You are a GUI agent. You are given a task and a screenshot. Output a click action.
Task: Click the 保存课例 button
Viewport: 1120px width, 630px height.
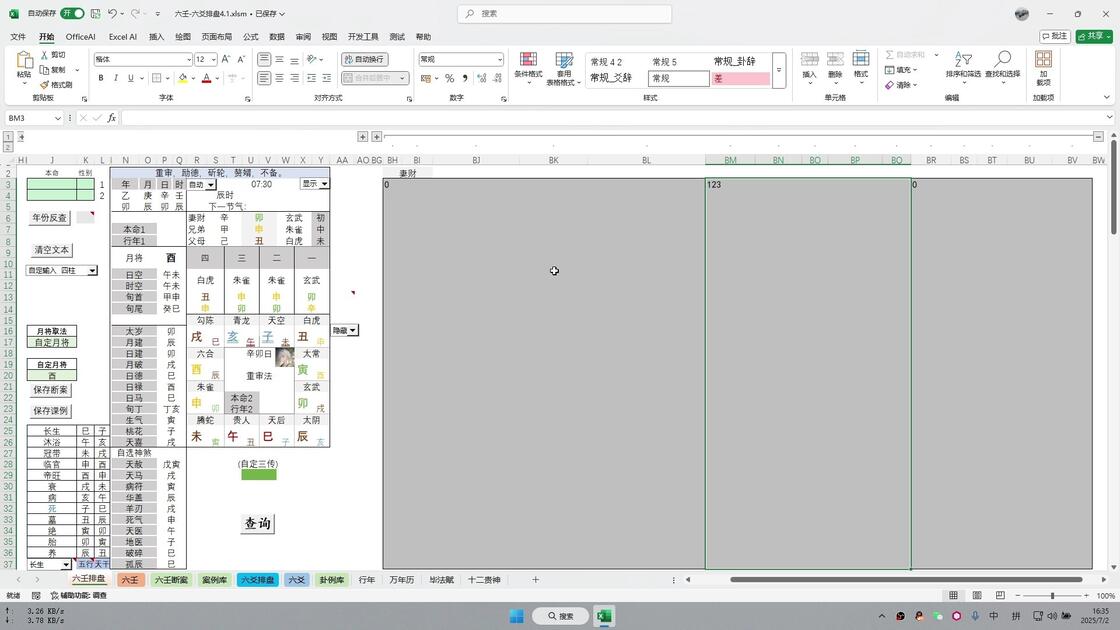pyautogui.click(x=51, y=411)
